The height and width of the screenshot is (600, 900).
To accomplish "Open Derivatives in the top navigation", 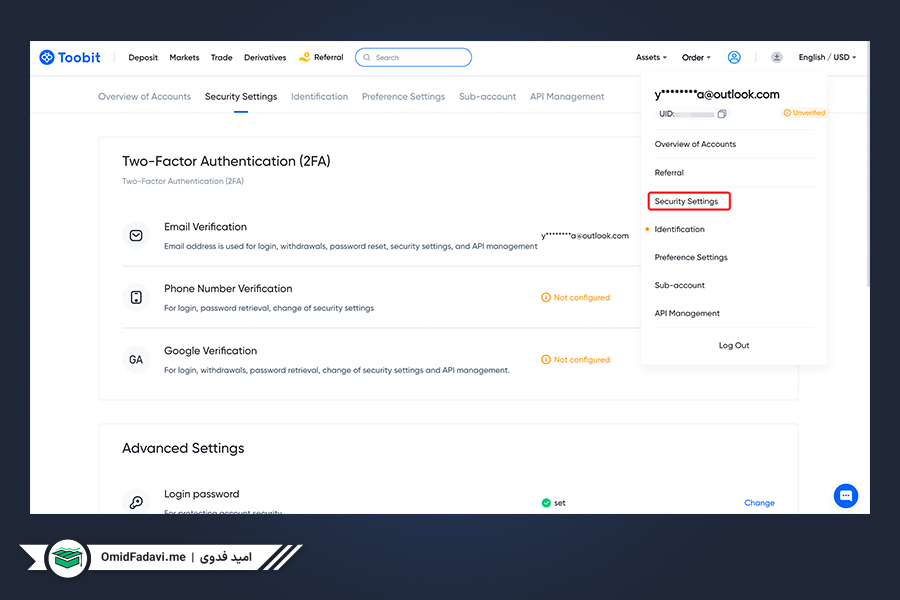I will coord(265,57).
